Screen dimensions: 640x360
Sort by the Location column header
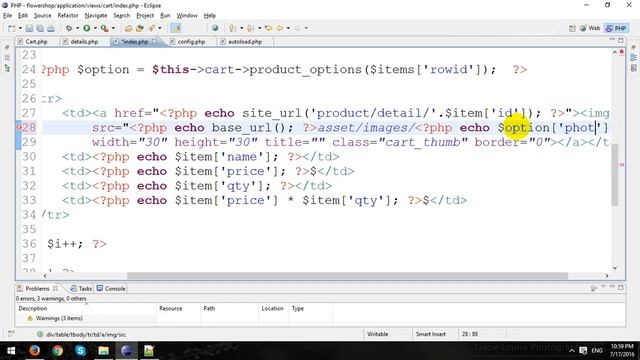(x=273, y=308)
